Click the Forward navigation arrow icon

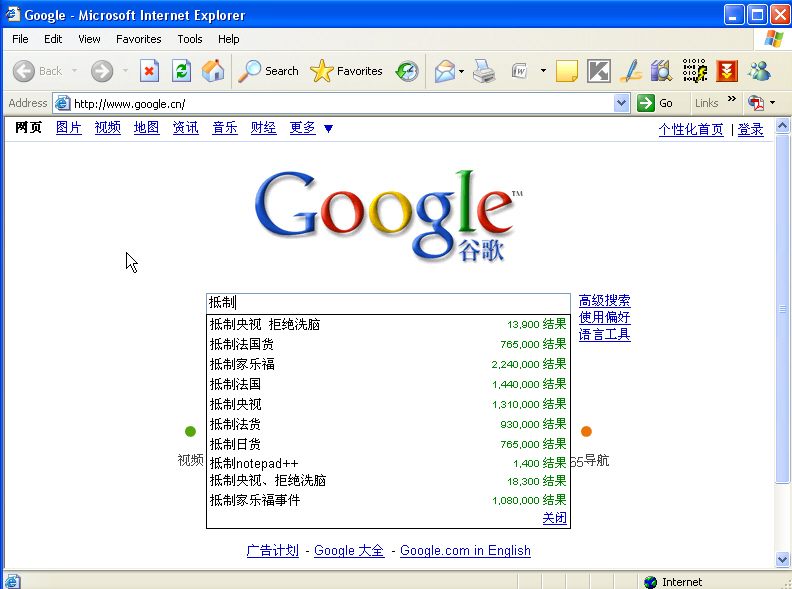pyautogui.click(x=102, y=71)
